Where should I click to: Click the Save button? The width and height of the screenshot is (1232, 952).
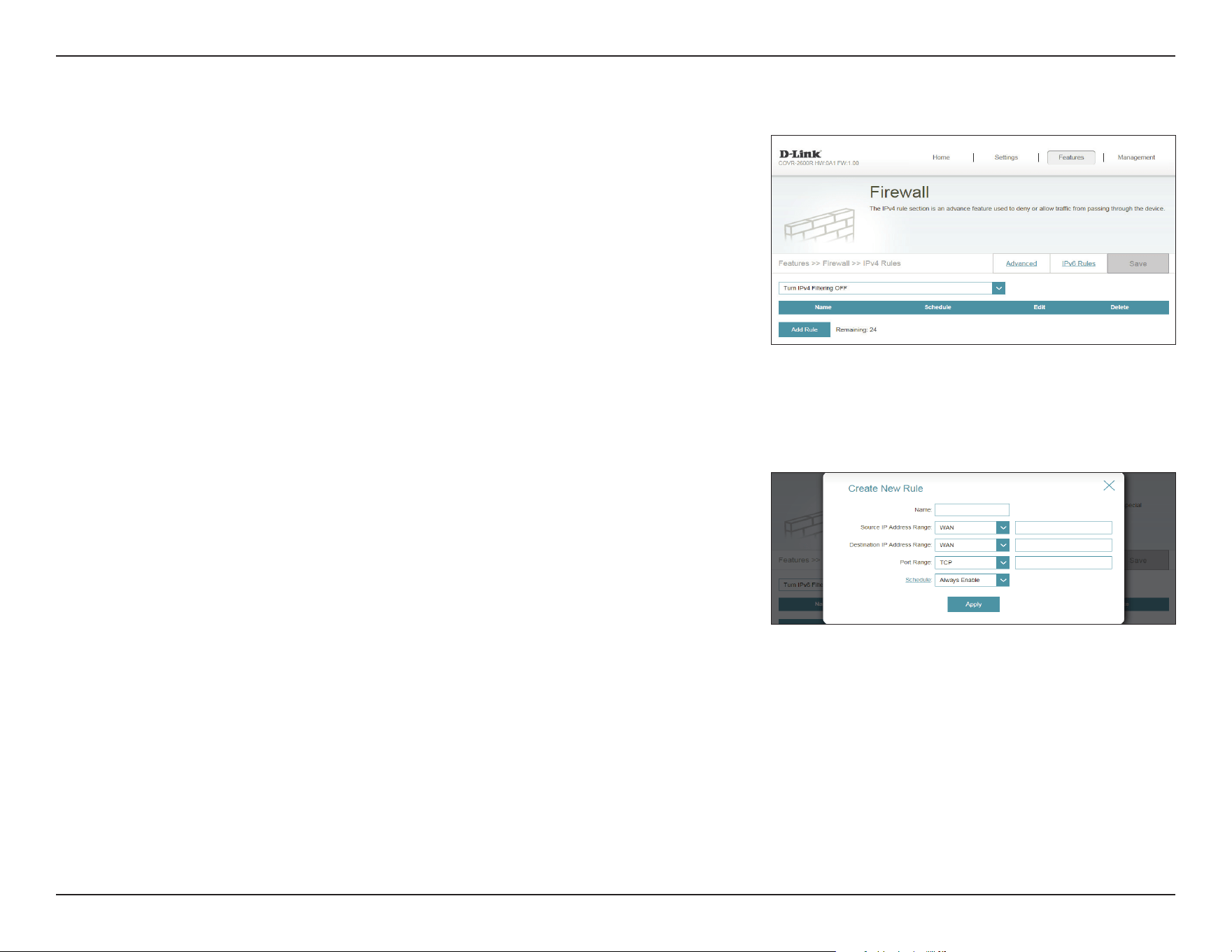(x=1138, y=264)
